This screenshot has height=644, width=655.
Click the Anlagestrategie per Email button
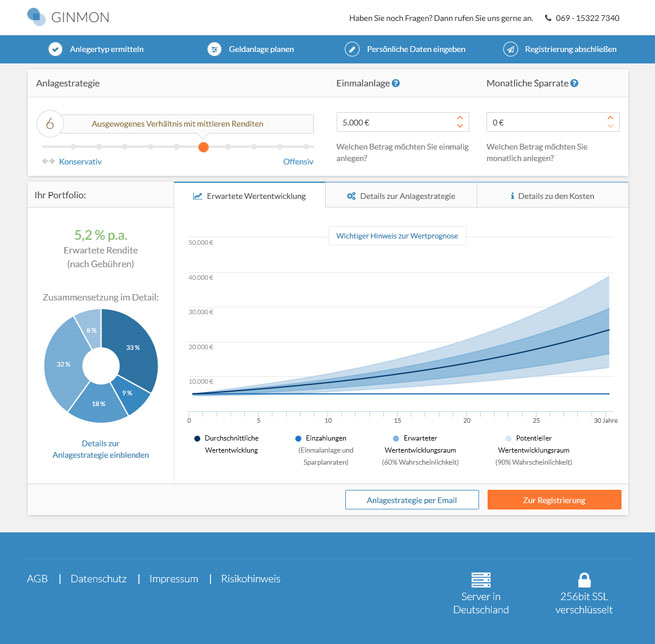pos(412,500)
